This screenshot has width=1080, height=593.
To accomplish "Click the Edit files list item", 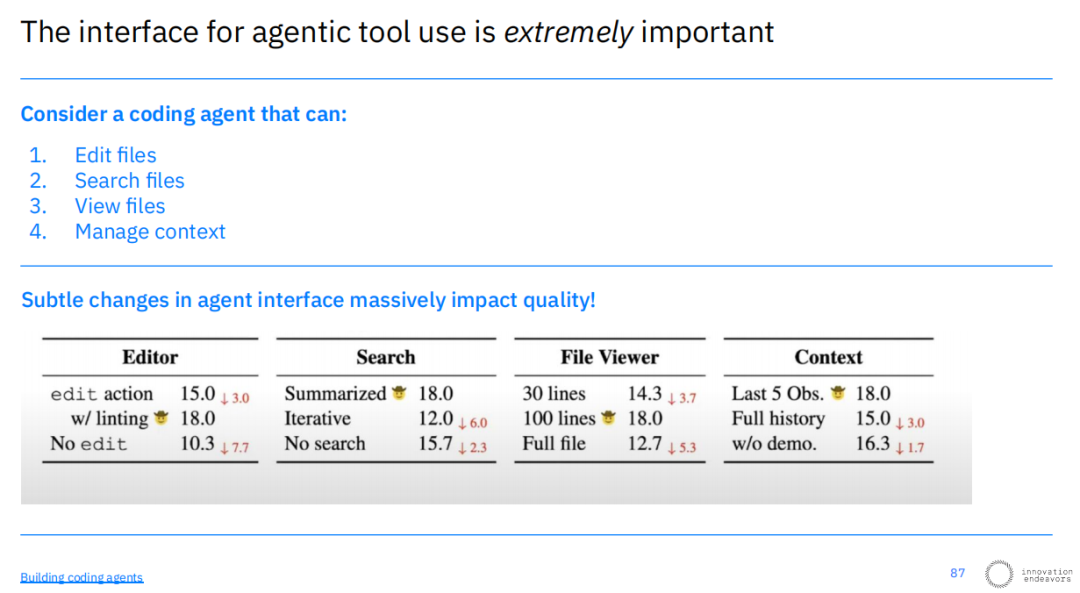I will click(x=116, y=155).
